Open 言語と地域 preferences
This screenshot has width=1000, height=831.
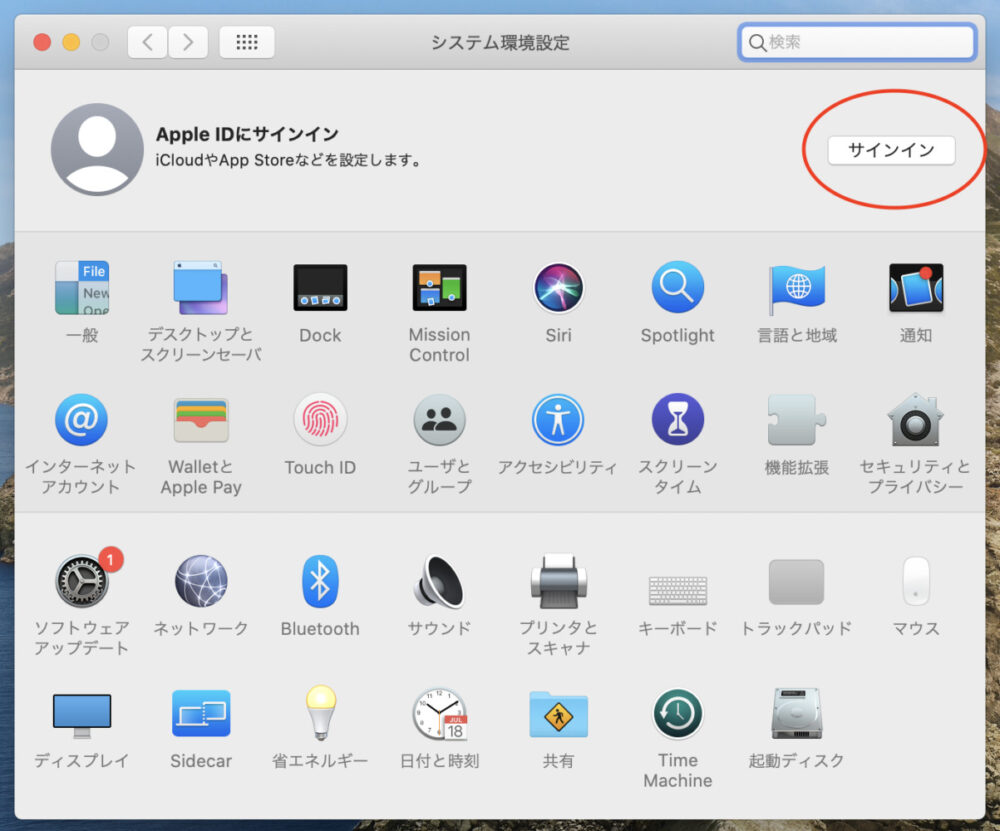coord(797,288)
